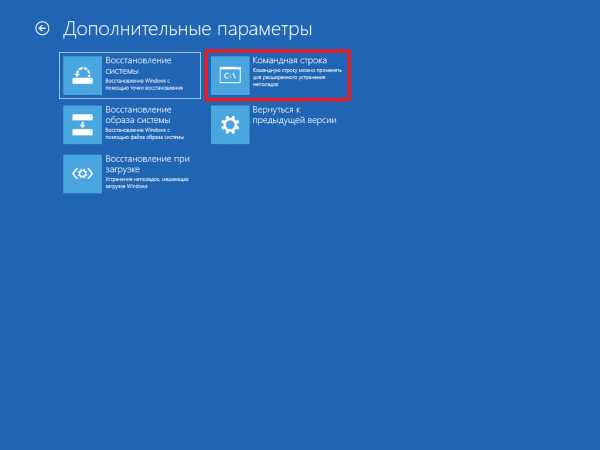Click description text under Восстановление системы
600x450 pixels.
point(144,84)
